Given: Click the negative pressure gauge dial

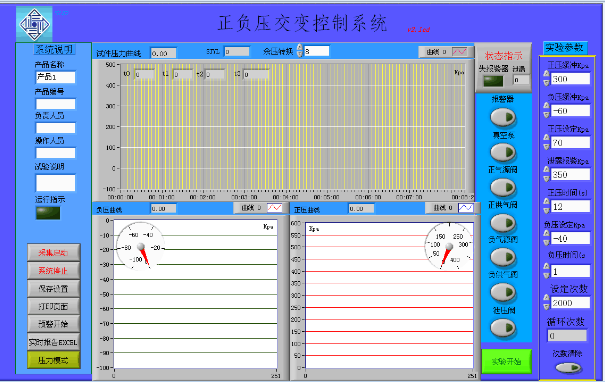Looking at the screenshot, I should pos(140,246).
